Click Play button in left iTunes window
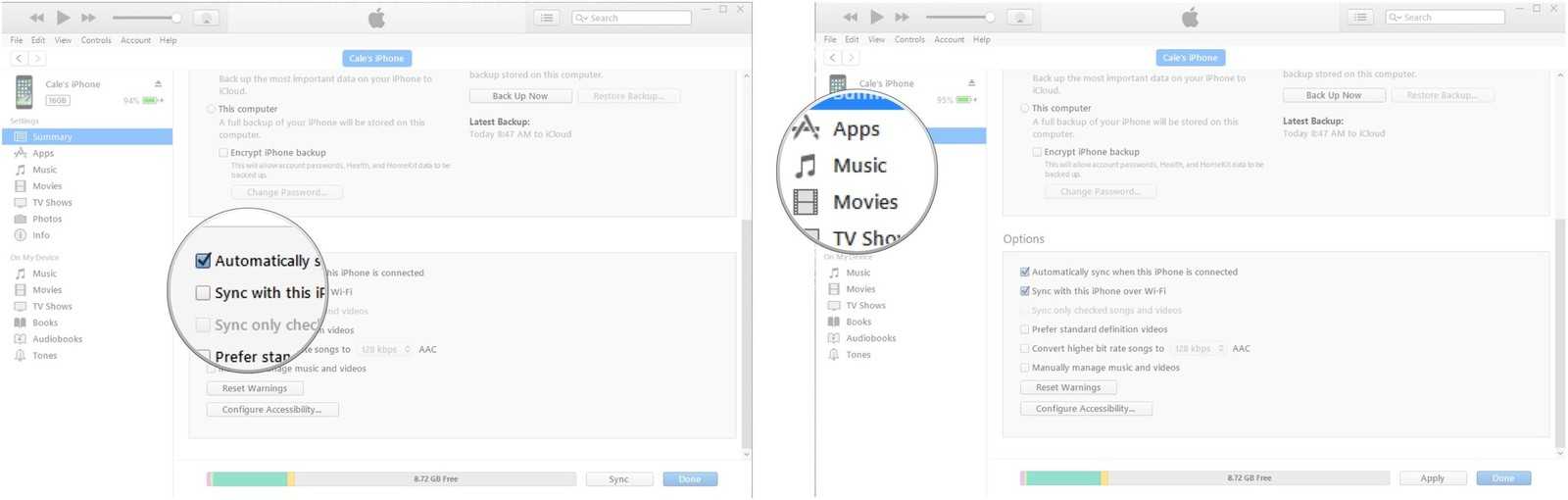 pos(63,18)
